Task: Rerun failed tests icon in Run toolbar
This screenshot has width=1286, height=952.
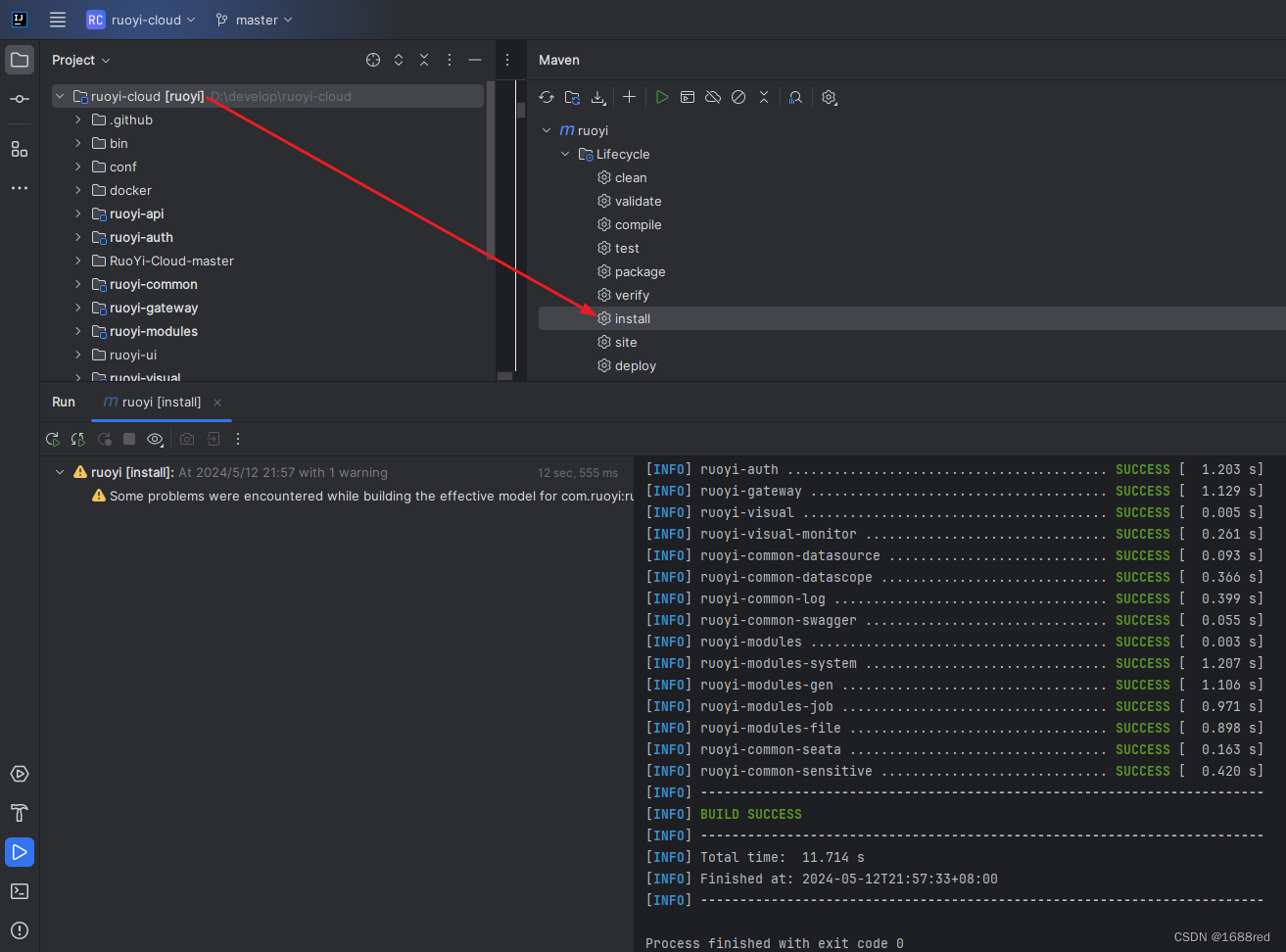Action: pyautogui.click(x=78, y=439)
